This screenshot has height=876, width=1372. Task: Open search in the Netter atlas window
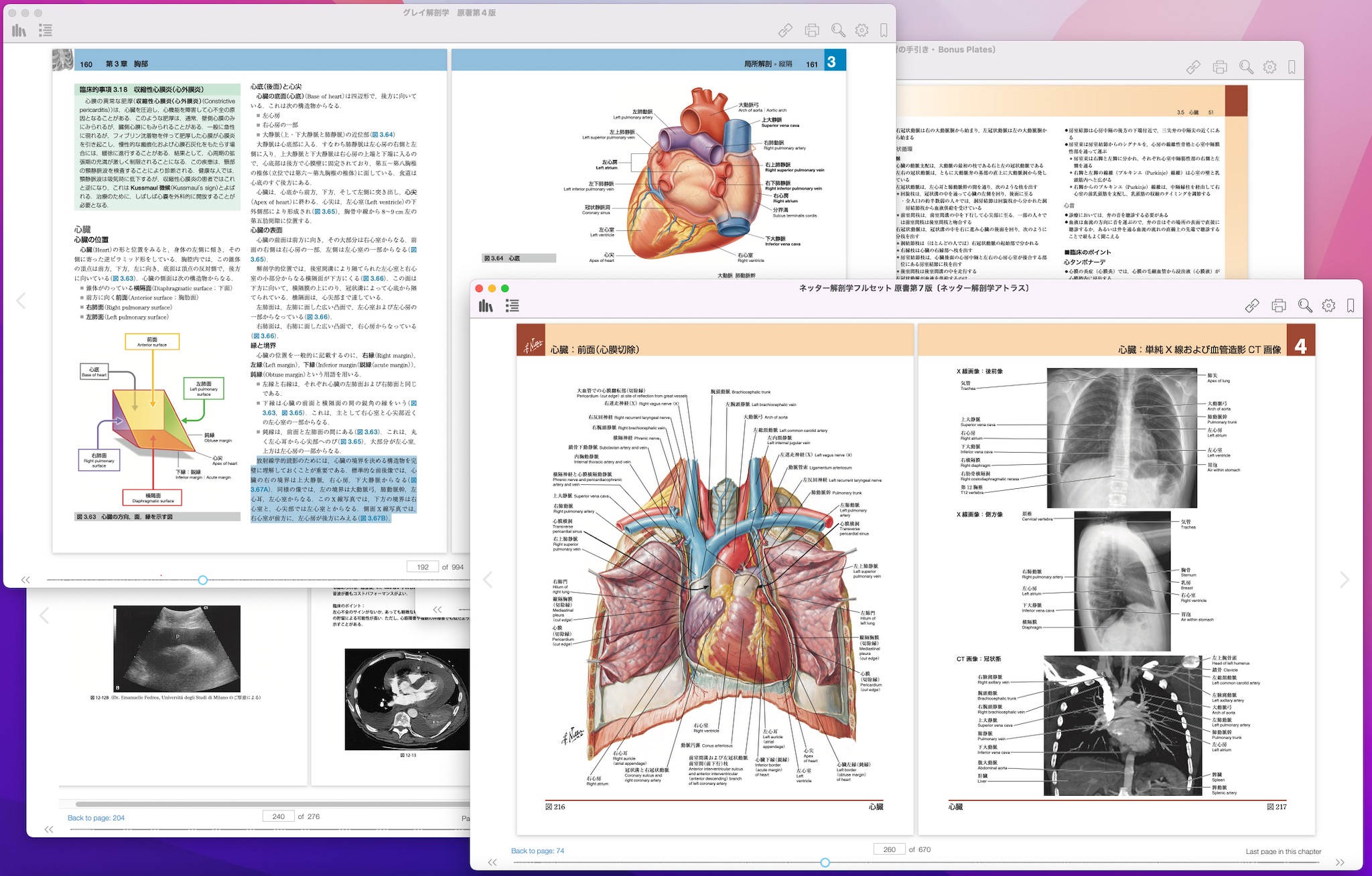click(1305, 306)
